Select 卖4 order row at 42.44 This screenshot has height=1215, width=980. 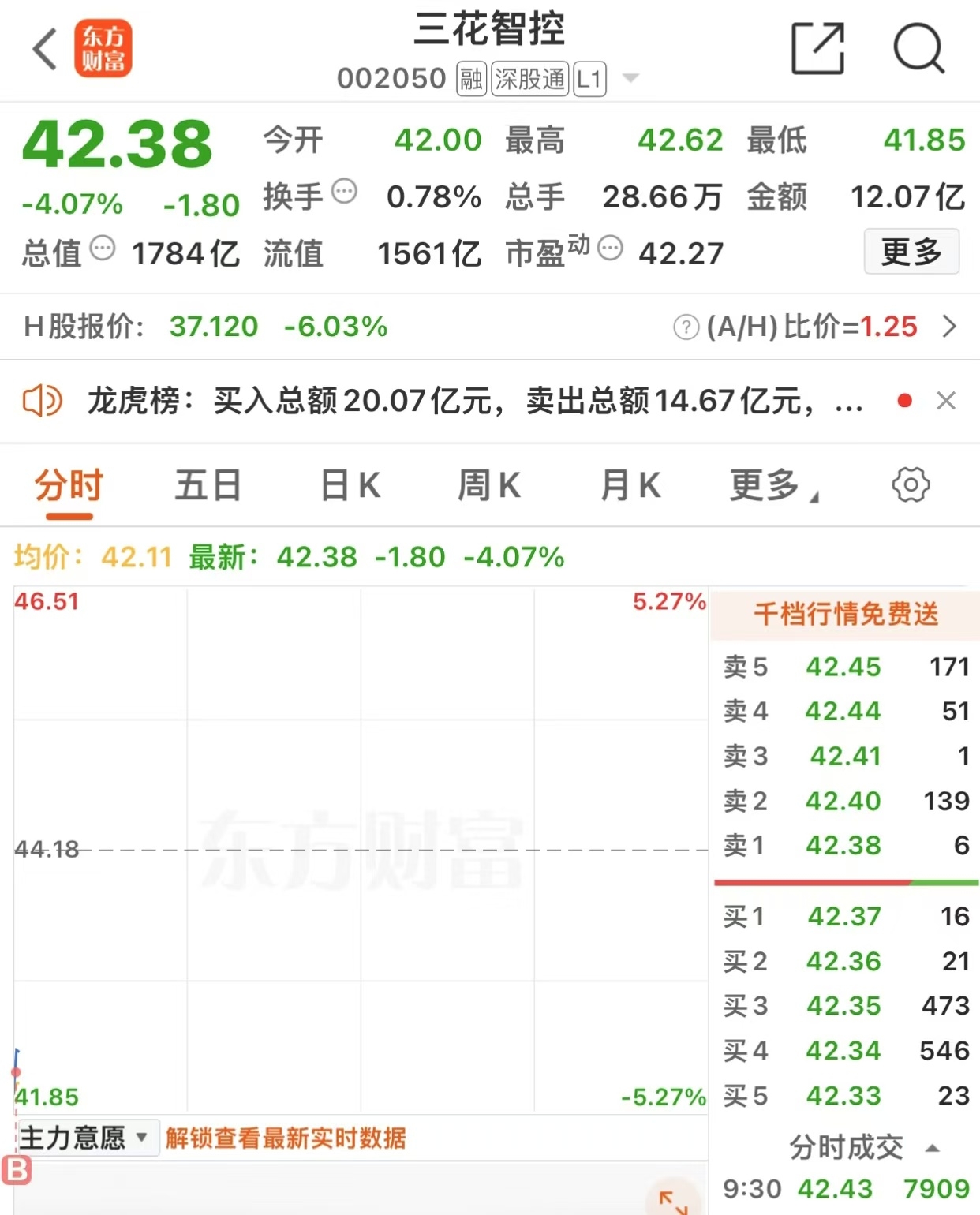click(846, 711)
